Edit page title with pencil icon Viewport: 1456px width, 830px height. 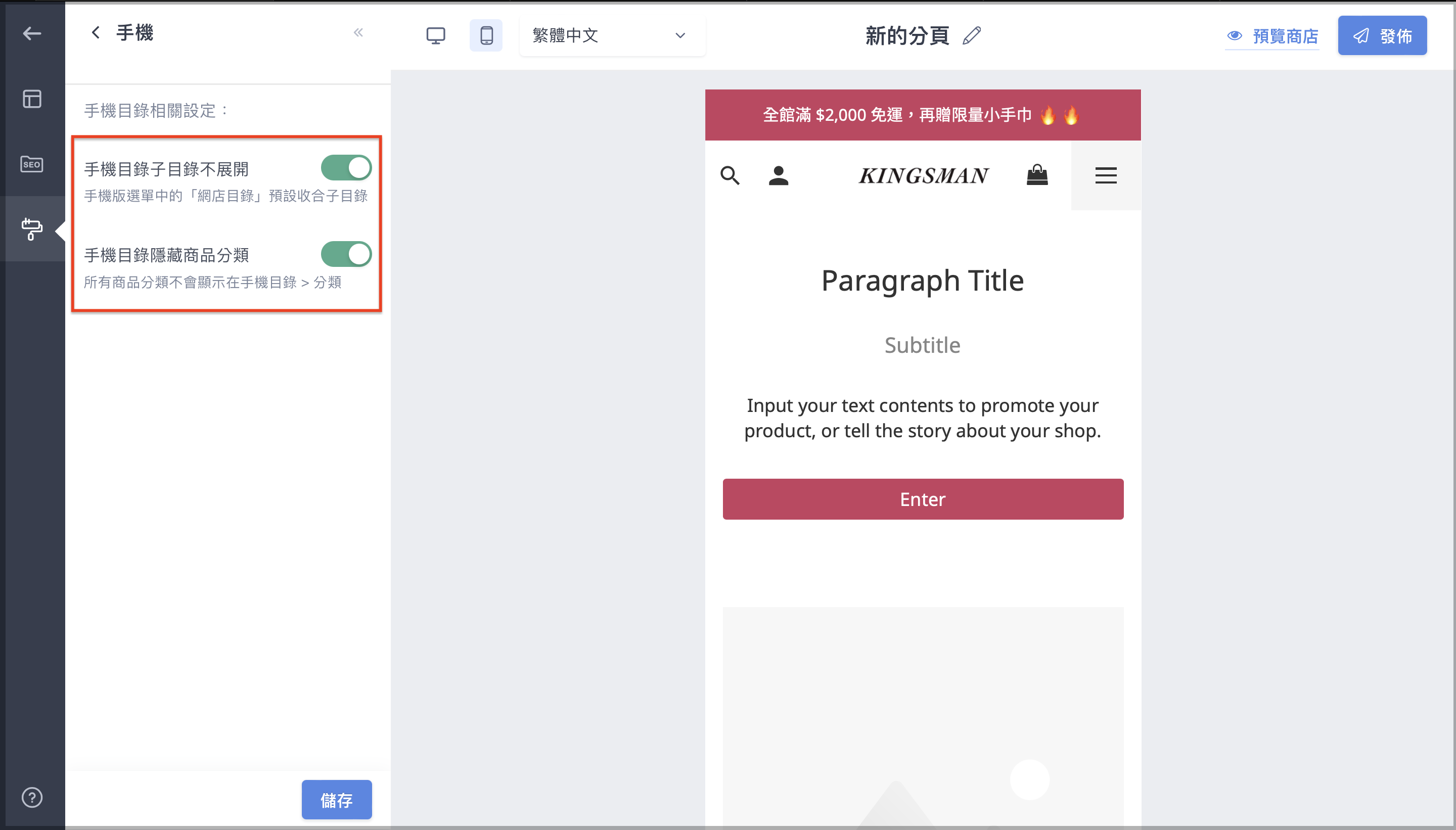pos(972,35)
